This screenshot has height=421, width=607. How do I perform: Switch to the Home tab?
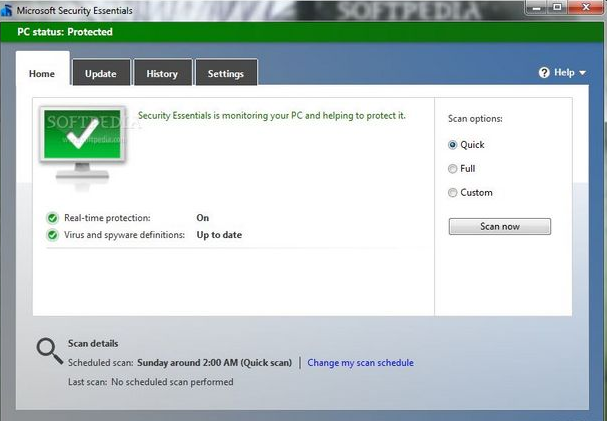pyautogui.click(x=43, y=69)
